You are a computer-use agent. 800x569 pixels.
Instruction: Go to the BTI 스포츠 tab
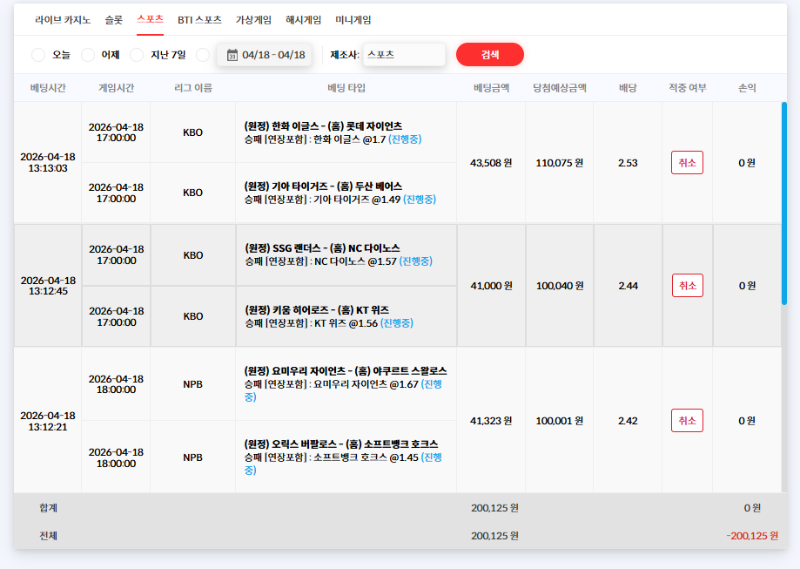pos(200,19)
